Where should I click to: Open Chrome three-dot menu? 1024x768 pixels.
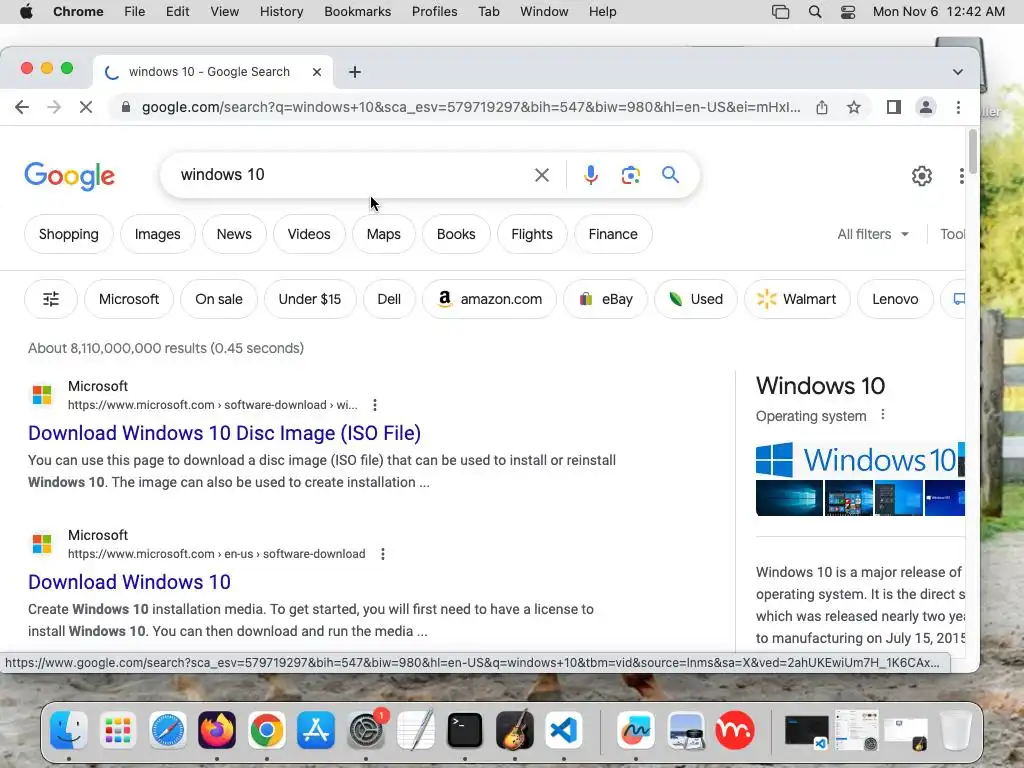click(958, 107)
